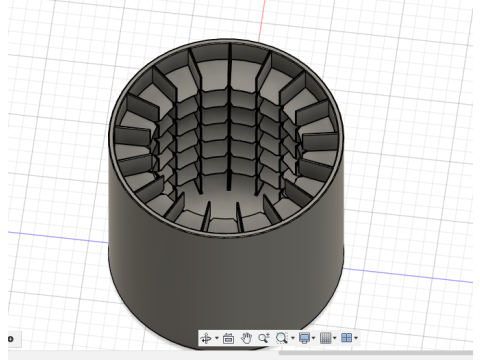Expand the Grid and Snaps dropdown arrow

[x=335, y=338]
